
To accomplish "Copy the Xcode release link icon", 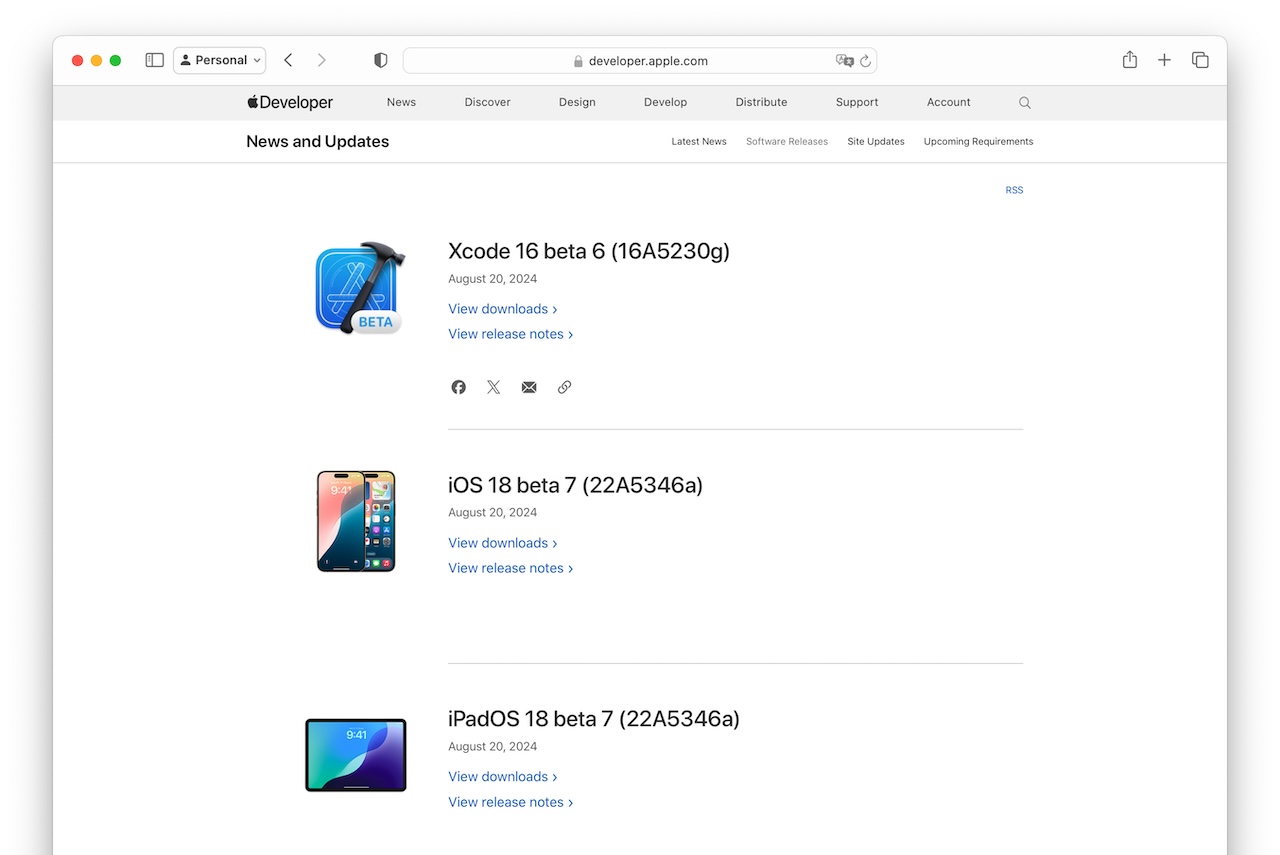I will pyautogui.click(x=564, y=387).
